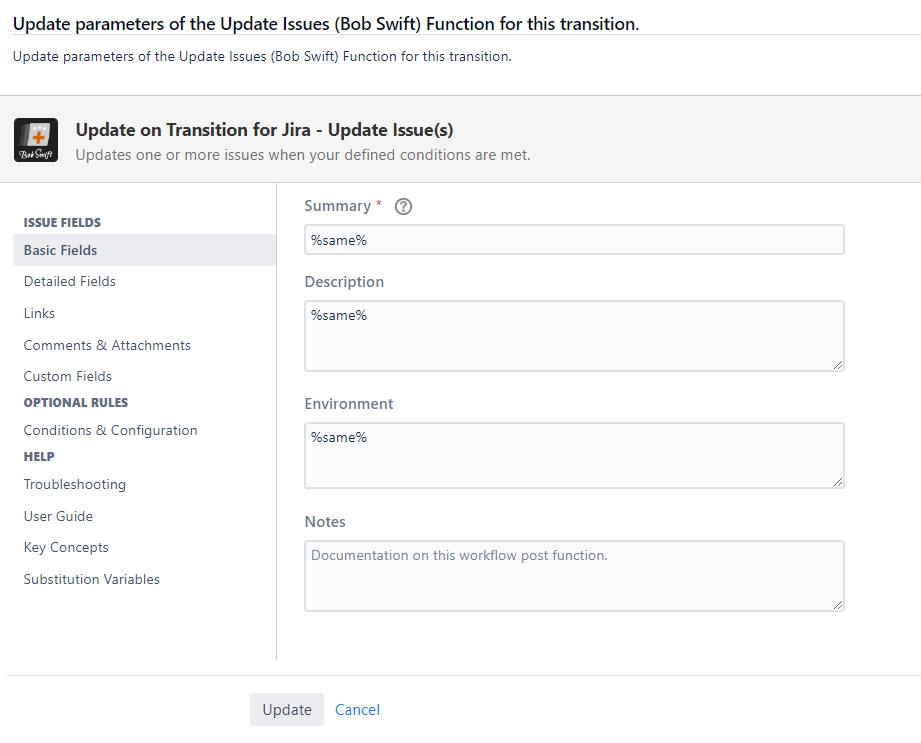Open Conditions & Configuration rules
Viewport: 921px width, 743px height.
click(x=110, y=431)
